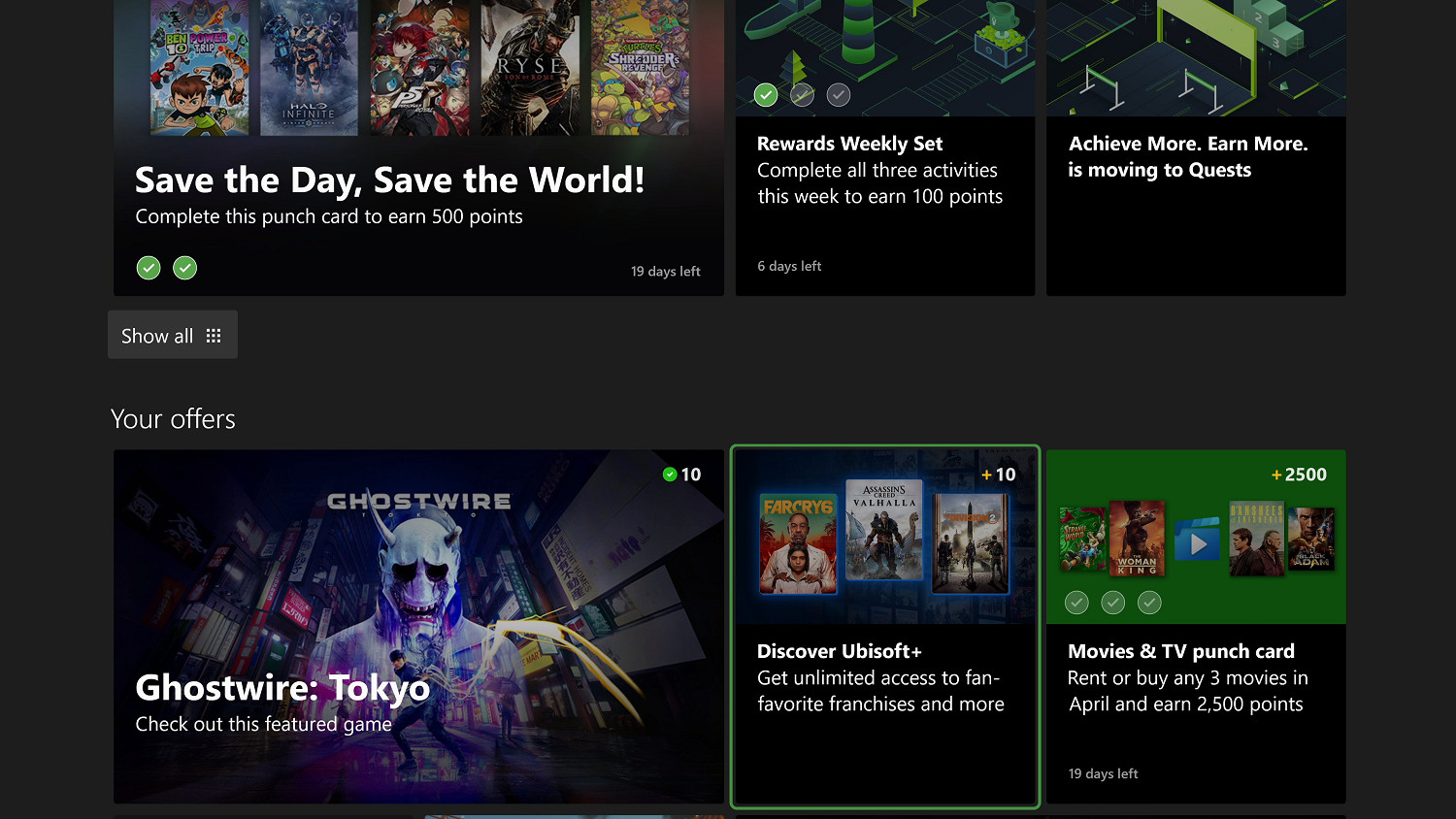This screenshot has width=1456, height=819.
Task: Click the first green checkmark on Save the Day card
Action: [x=148, y=268]
